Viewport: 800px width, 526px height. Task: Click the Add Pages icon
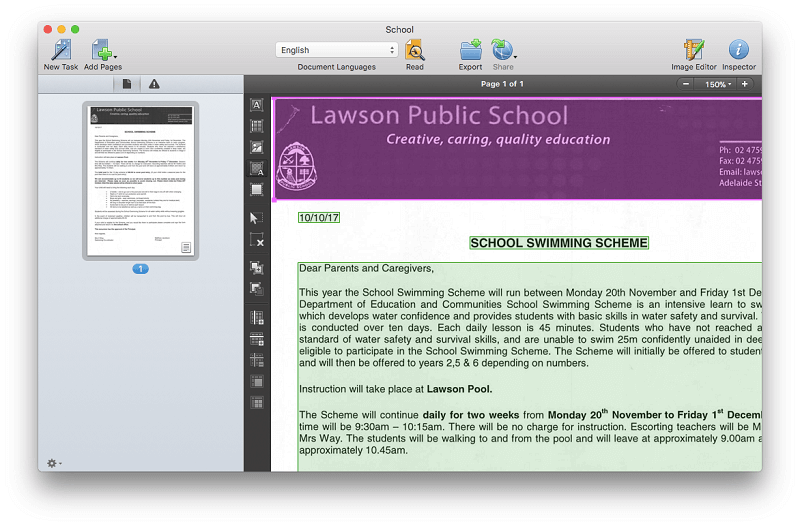pos(102,50)
